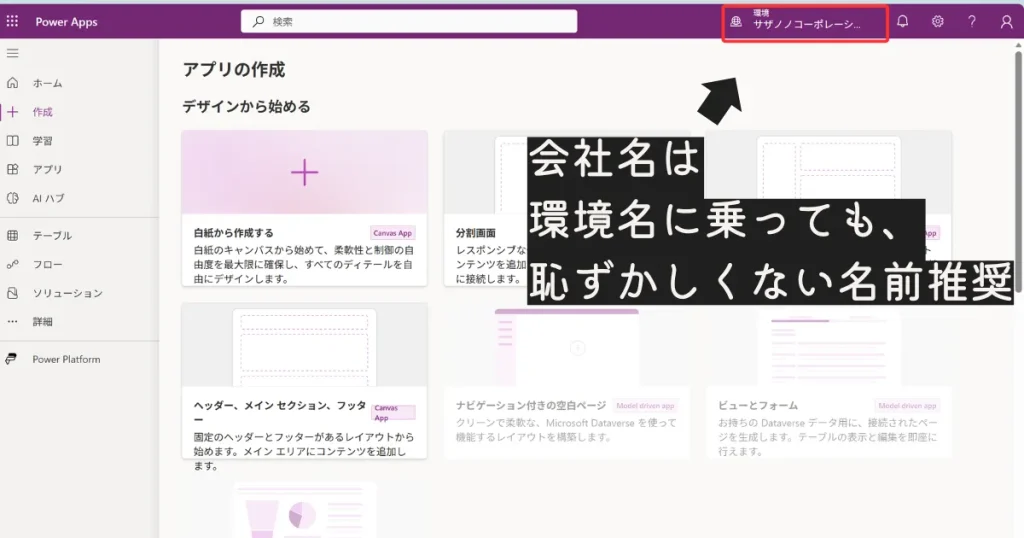This screenshot has width=1024, height=538.
Task: Go to ホーム in the sidebar
Action: 47,83
